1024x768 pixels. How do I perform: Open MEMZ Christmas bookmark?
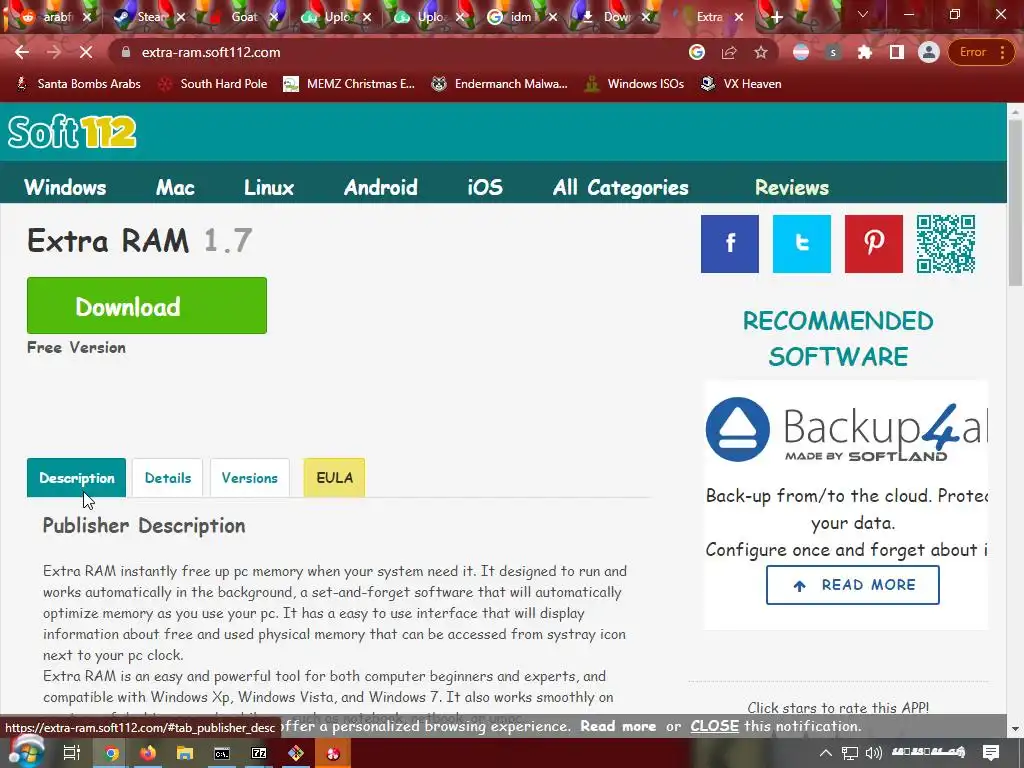coord(349,84)
